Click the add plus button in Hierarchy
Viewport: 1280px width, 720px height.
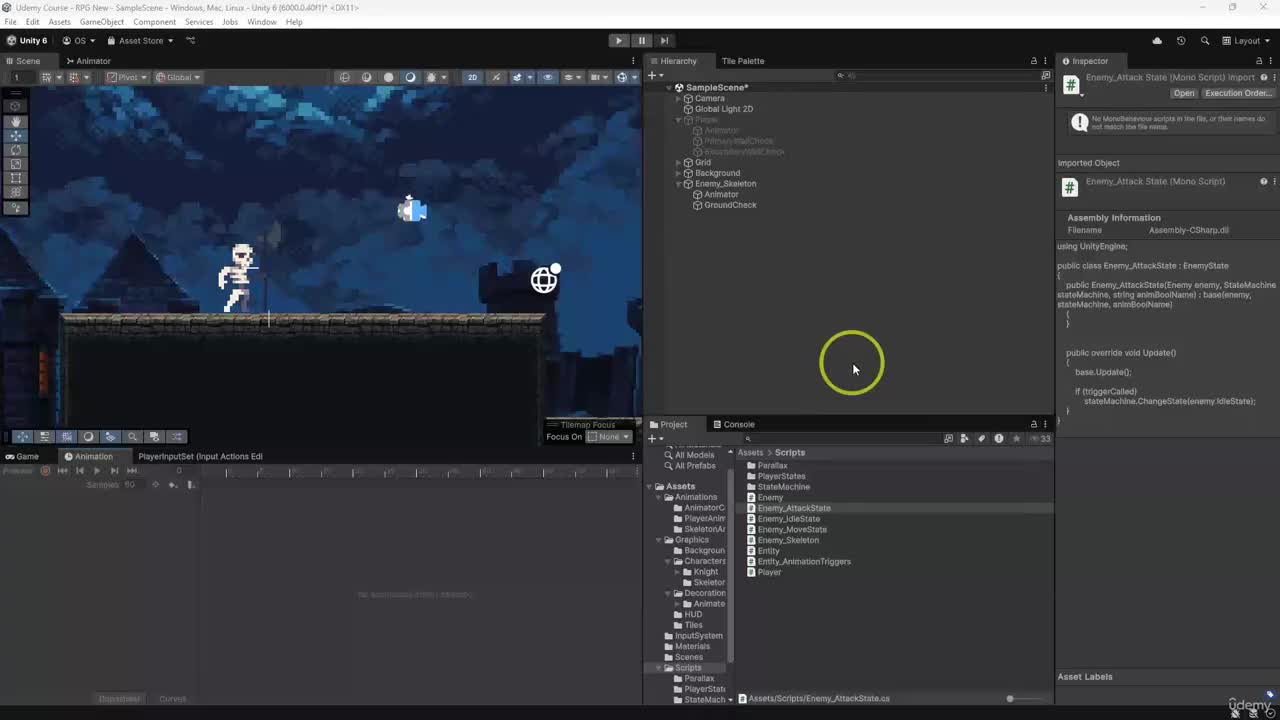tap(653, 75)
